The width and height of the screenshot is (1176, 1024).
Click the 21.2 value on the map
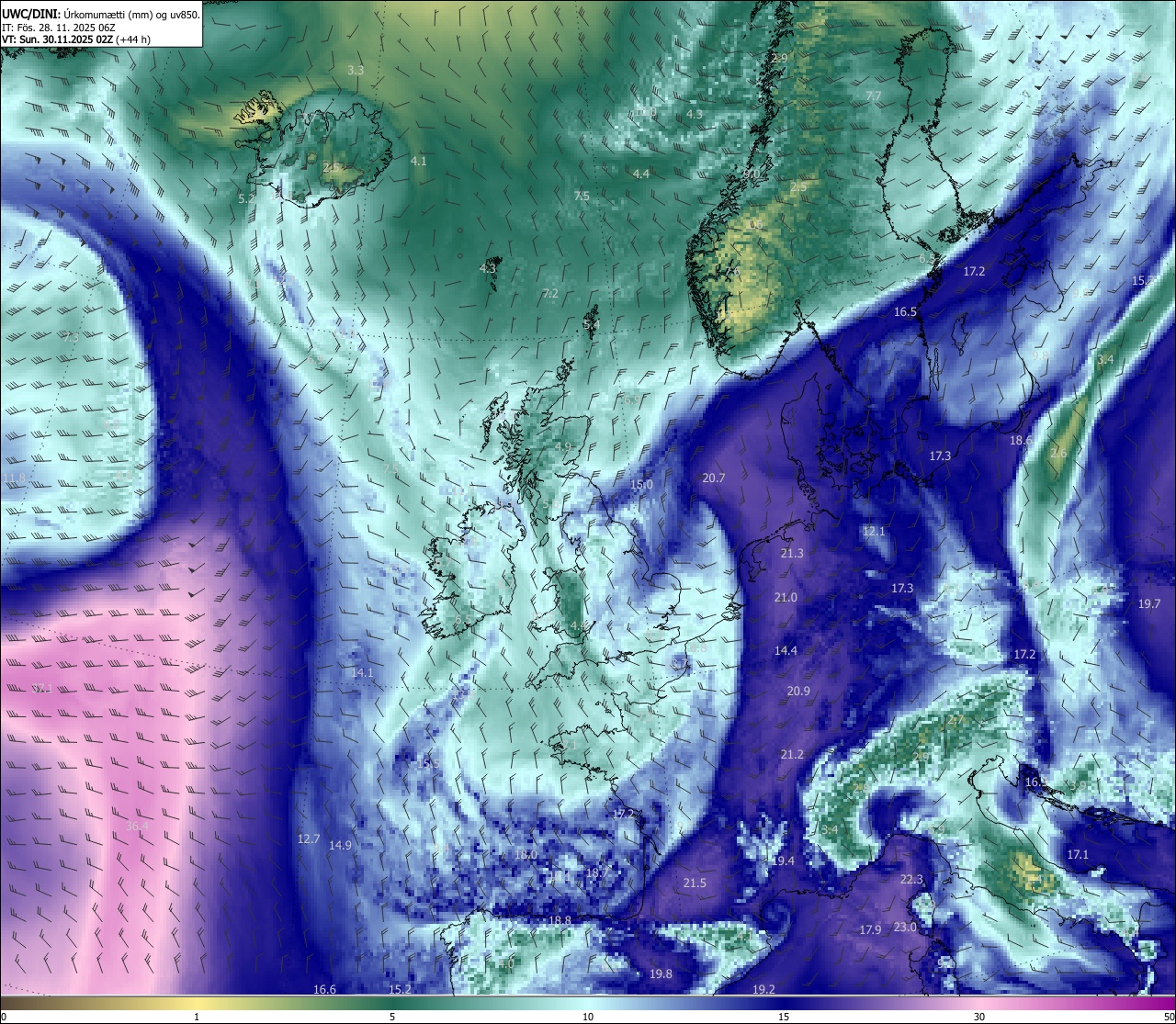792,755
